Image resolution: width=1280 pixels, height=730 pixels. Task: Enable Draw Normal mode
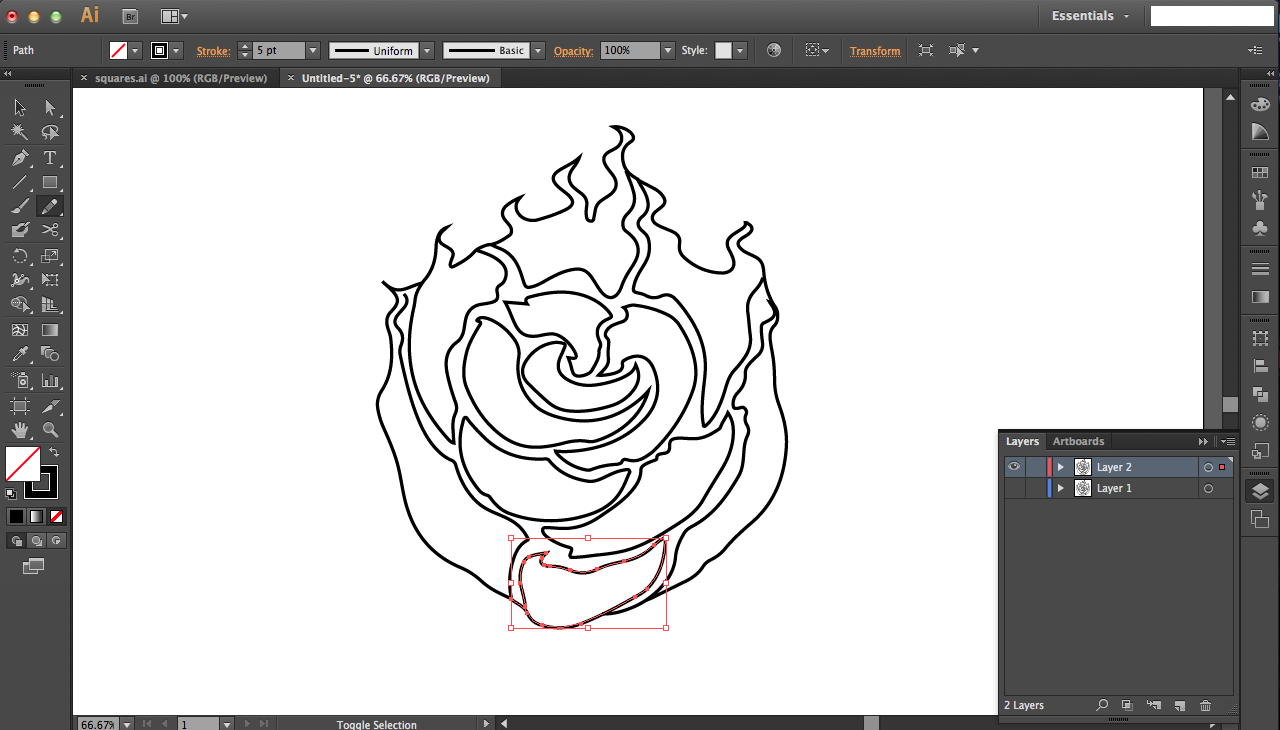(17, 540)
